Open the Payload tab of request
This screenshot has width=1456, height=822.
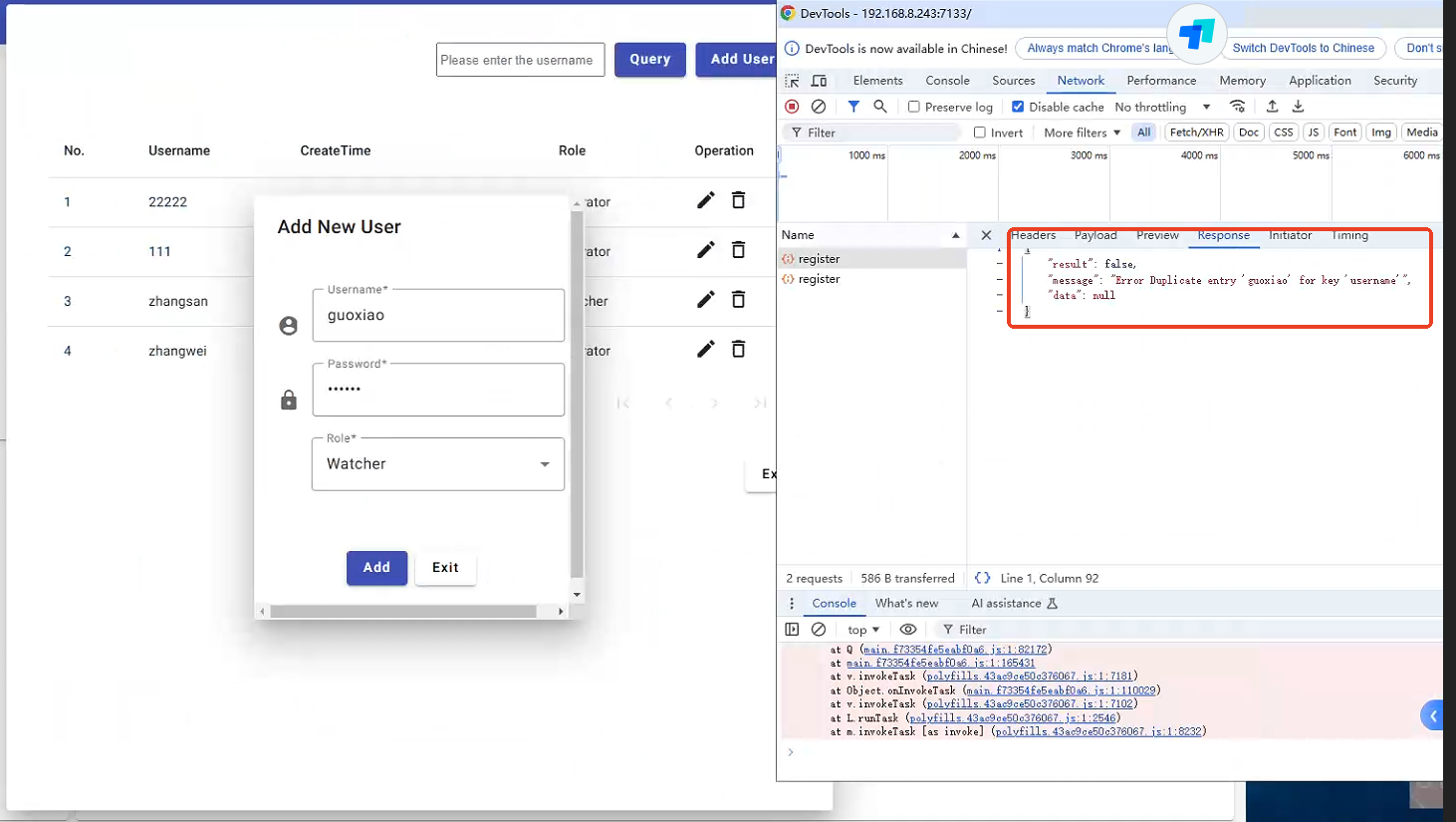pos(1095,235)
